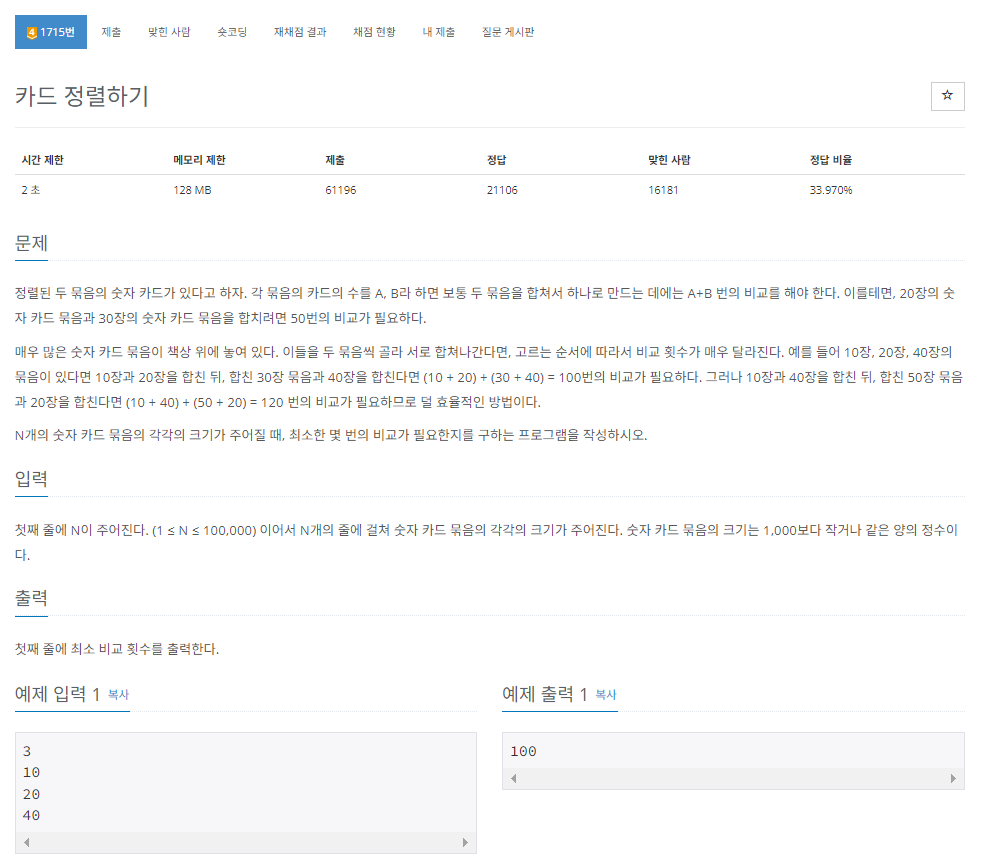
Task: Click the 정답 비율 column header
Action: click(x=831, y=160)
